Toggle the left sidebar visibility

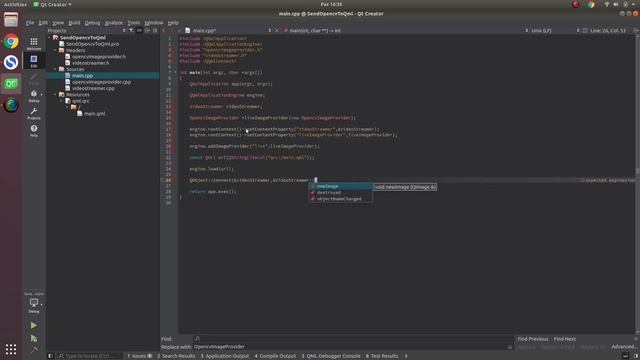click(x=50, y=356)
